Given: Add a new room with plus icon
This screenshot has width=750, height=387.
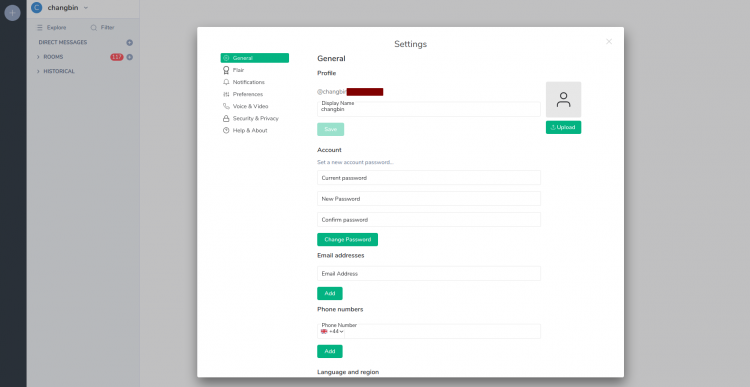Looking at the screenshot, I should tap(129, 57).
